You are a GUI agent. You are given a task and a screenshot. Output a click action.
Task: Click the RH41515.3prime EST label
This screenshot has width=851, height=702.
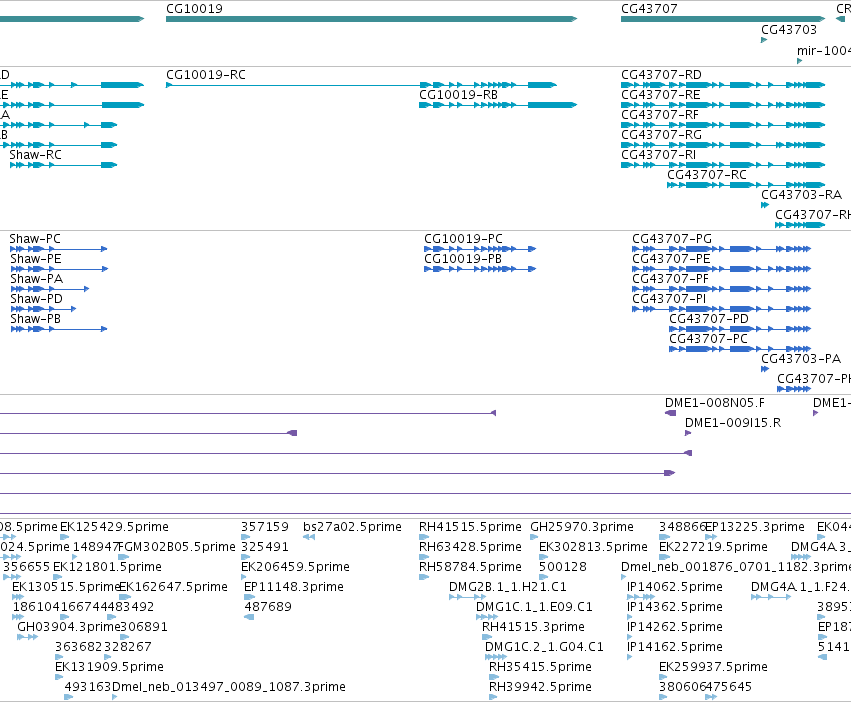(533, 627)
